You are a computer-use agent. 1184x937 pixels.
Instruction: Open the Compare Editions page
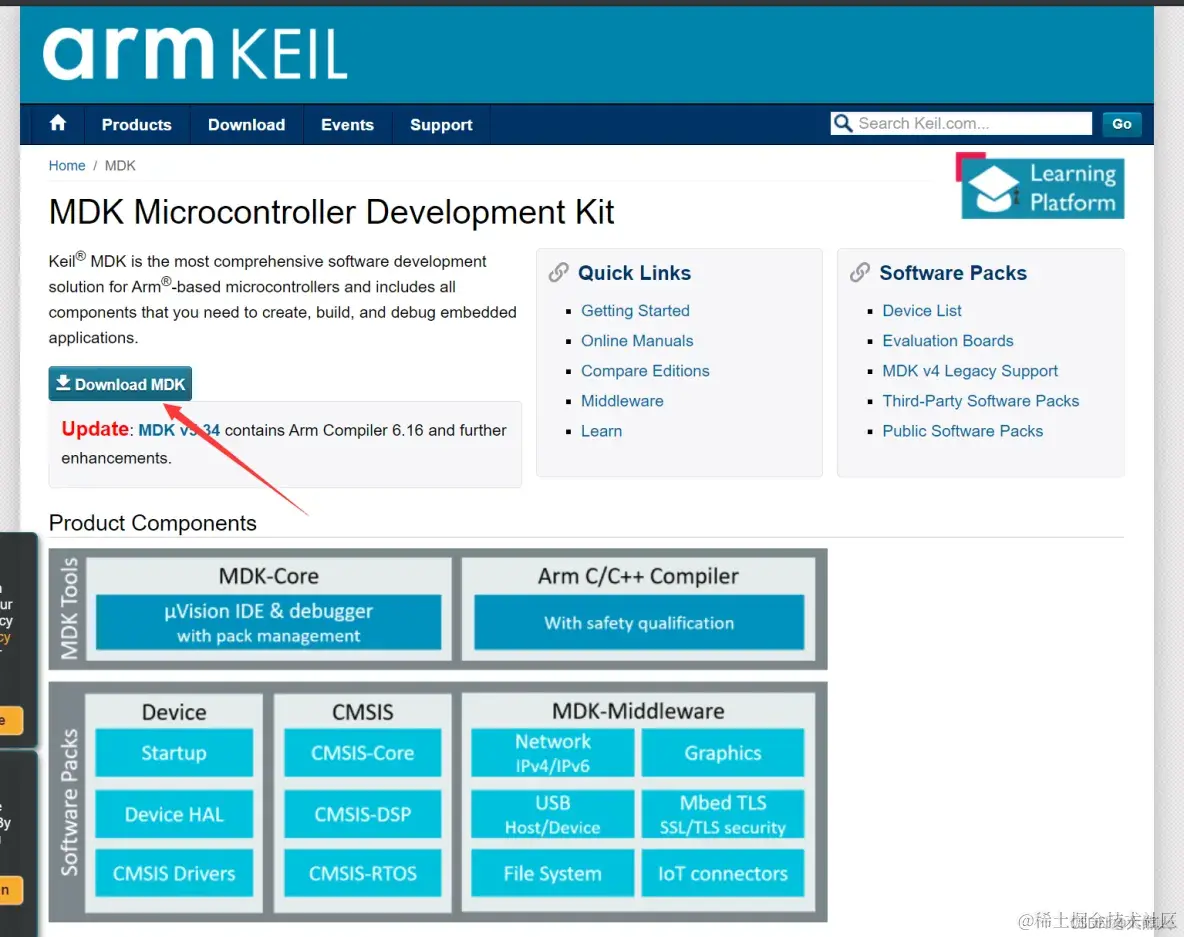point(645,370)
